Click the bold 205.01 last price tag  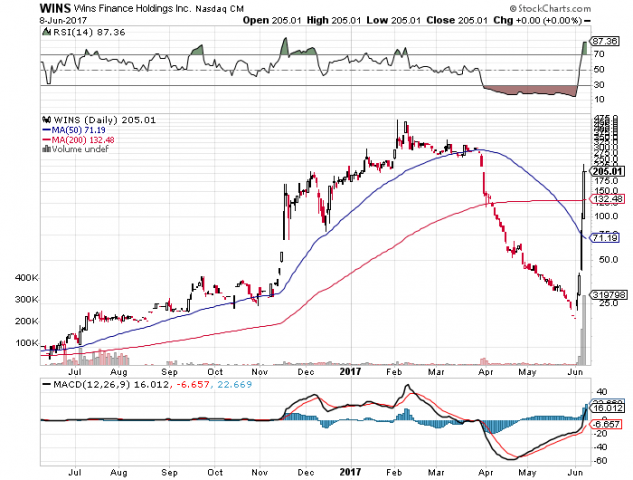[x=607, y=172]
